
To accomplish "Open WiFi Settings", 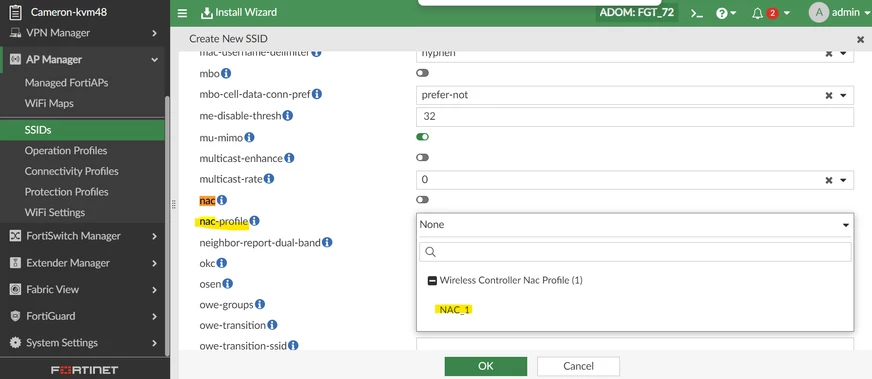I will coord(54,212).
